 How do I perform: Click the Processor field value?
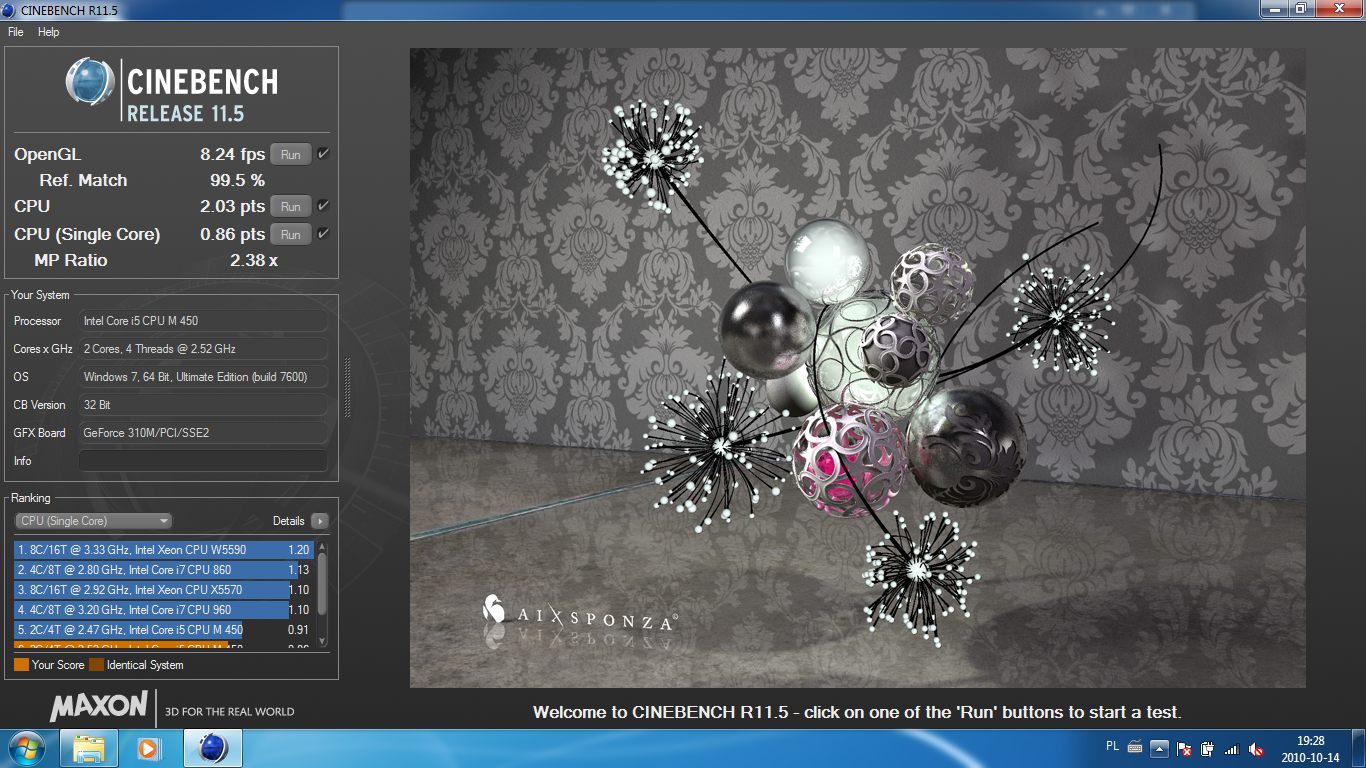(203, 321)
